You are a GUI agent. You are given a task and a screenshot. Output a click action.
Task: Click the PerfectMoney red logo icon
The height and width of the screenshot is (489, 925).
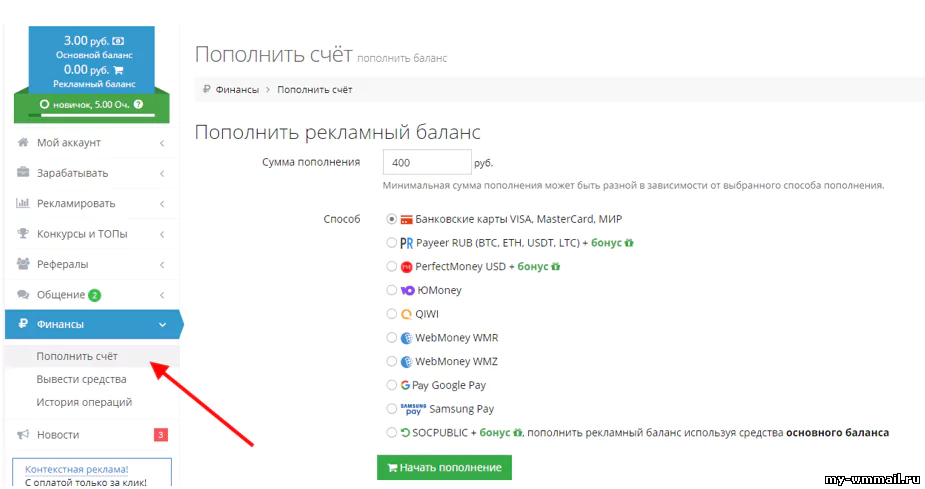pyautogui.click(x=407, y=267)
